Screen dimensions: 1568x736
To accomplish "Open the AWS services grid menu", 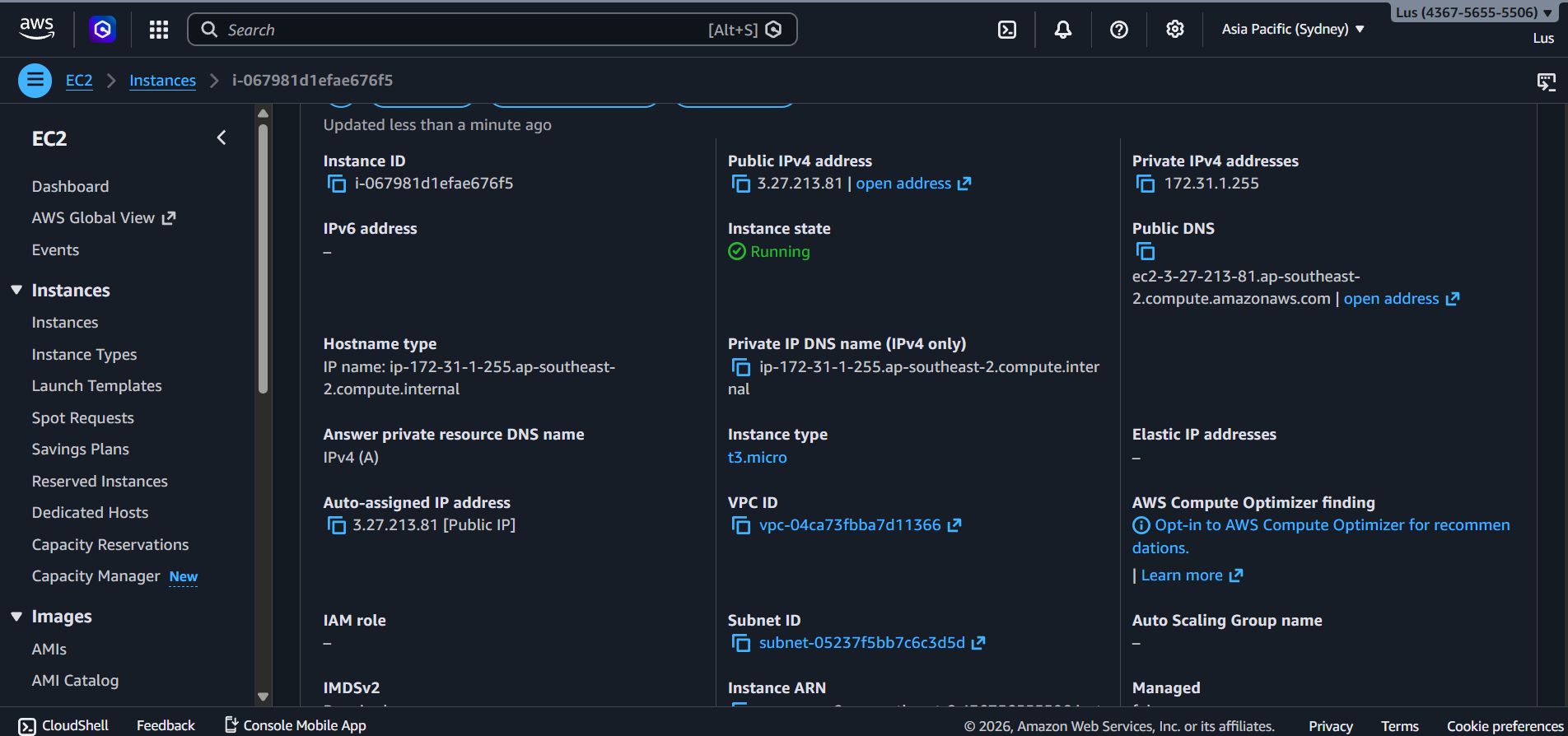I will click(x=159, y=30).
